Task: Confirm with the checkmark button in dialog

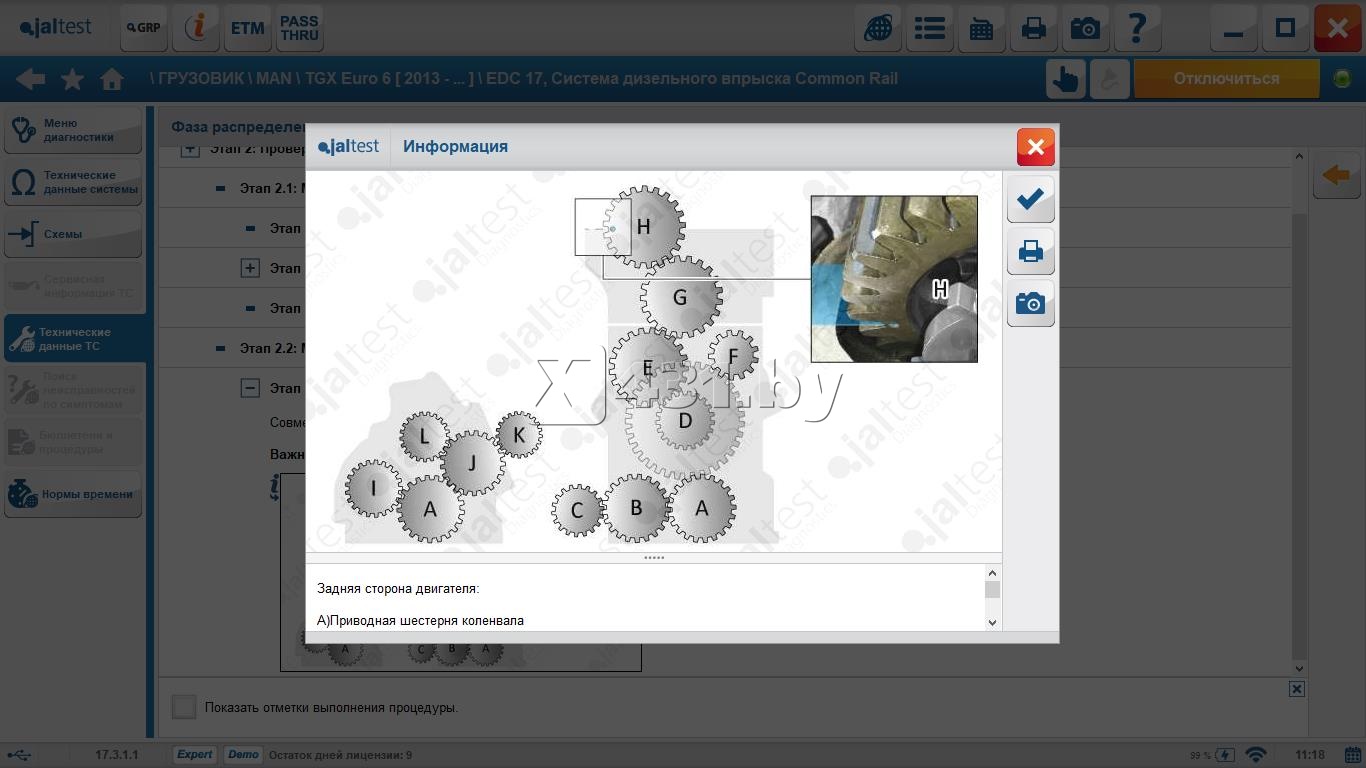Action: (x=1030, y=199)
